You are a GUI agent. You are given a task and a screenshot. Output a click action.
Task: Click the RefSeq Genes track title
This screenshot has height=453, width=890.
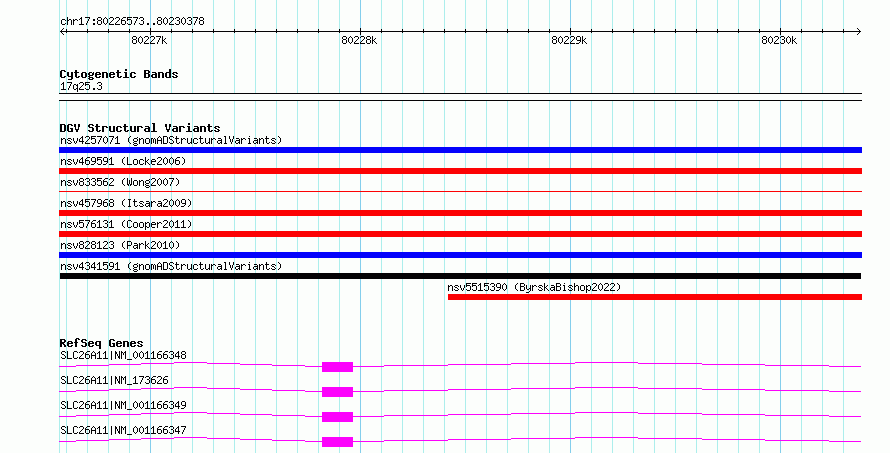pos(101,343)
